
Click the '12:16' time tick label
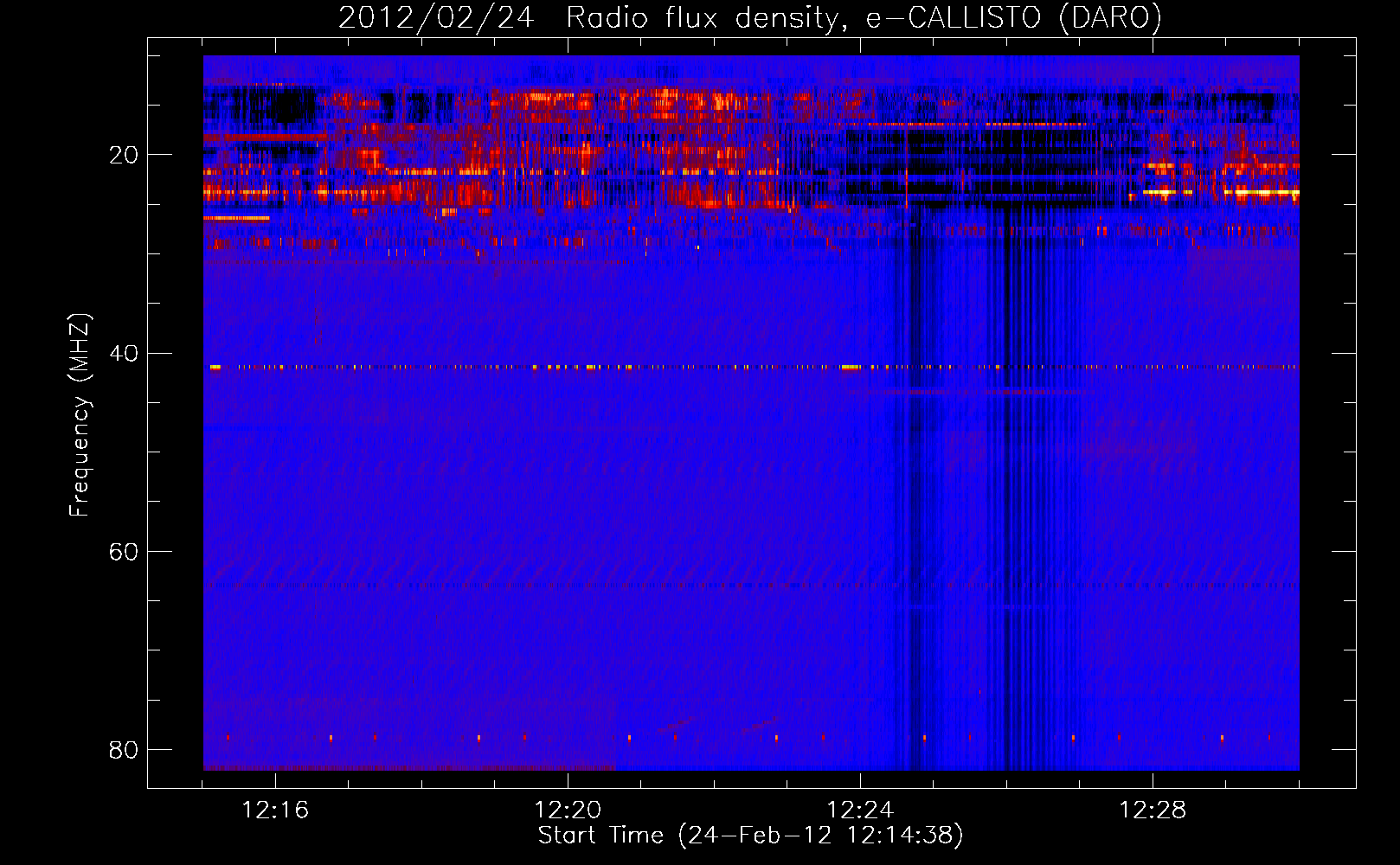click(275, 811)
